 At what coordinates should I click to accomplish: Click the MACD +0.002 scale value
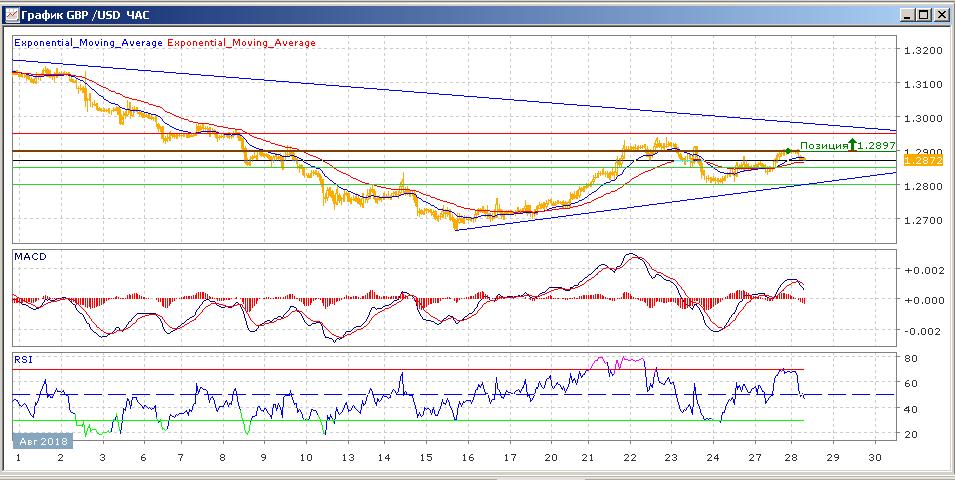[x=920, y=270]
